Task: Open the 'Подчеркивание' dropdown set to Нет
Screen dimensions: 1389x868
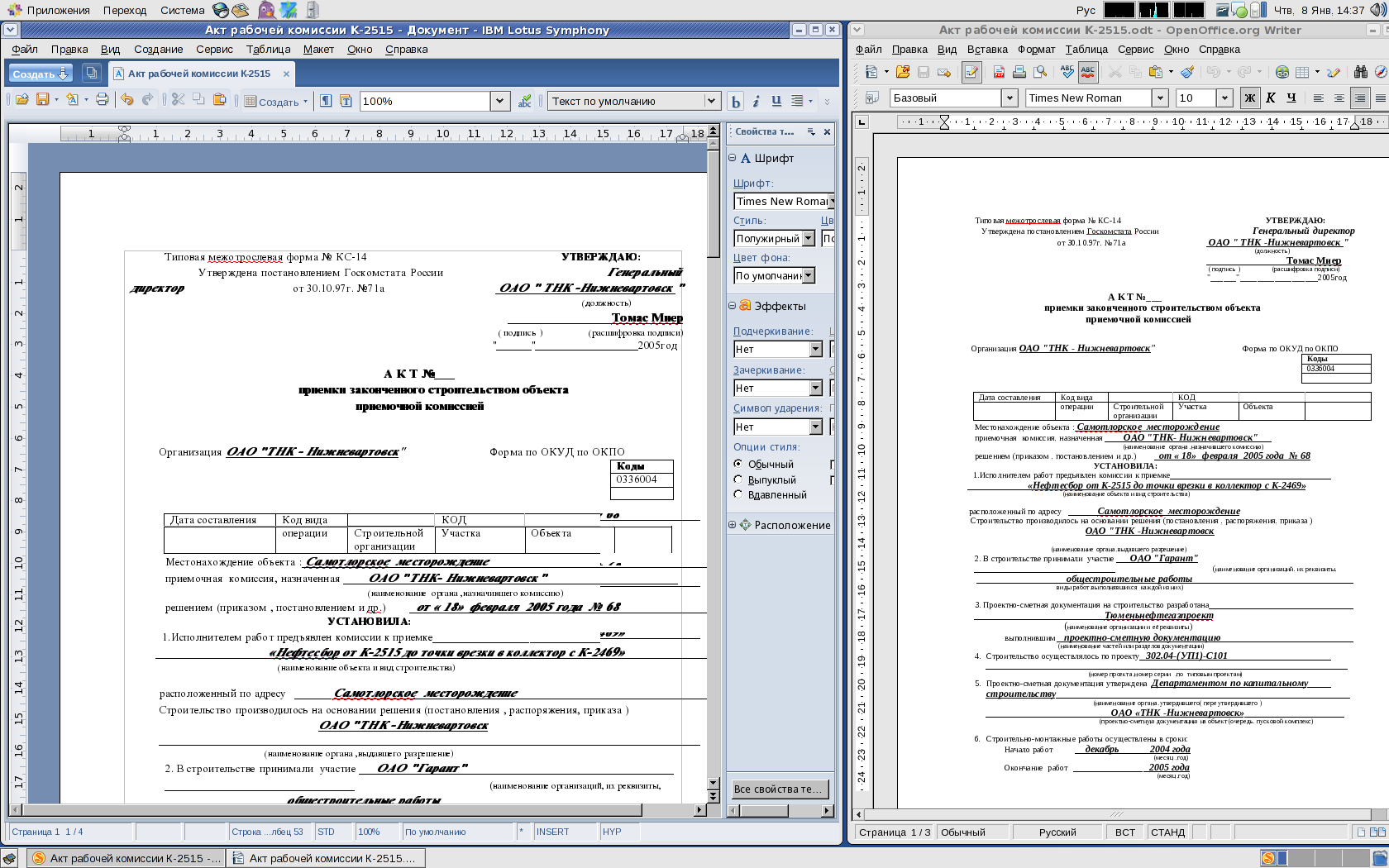Action: click(x=816, y=349)
